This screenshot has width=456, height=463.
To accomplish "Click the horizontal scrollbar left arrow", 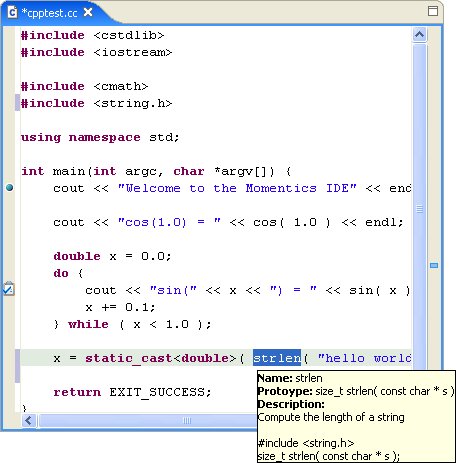I will pyautogui.click(x=29, y=421).
